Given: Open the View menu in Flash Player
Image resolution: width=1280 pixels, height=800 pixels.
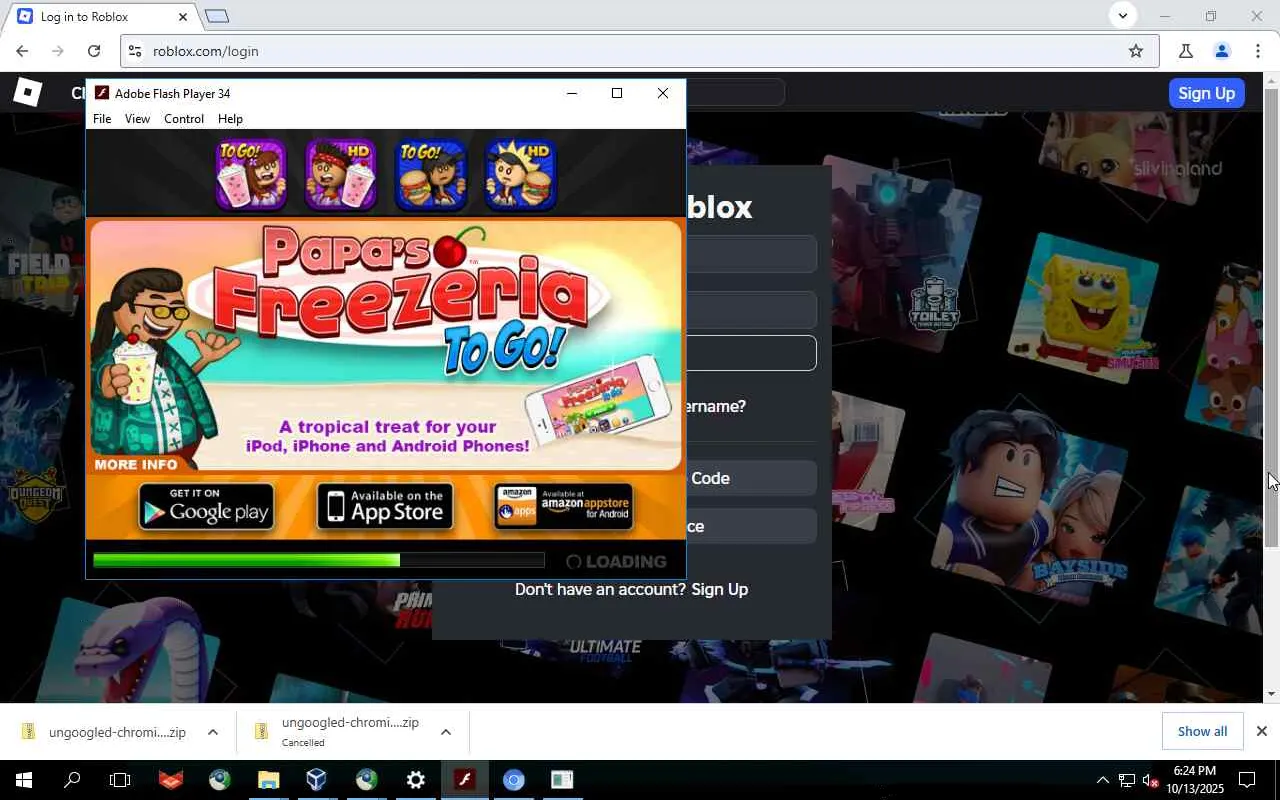Looking at the screenshot, I should click(137, 119).
